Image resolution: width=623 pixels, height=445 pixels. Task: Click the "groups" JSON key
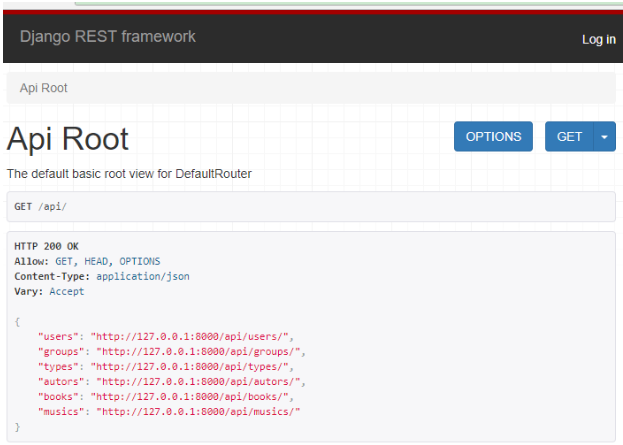61,352
